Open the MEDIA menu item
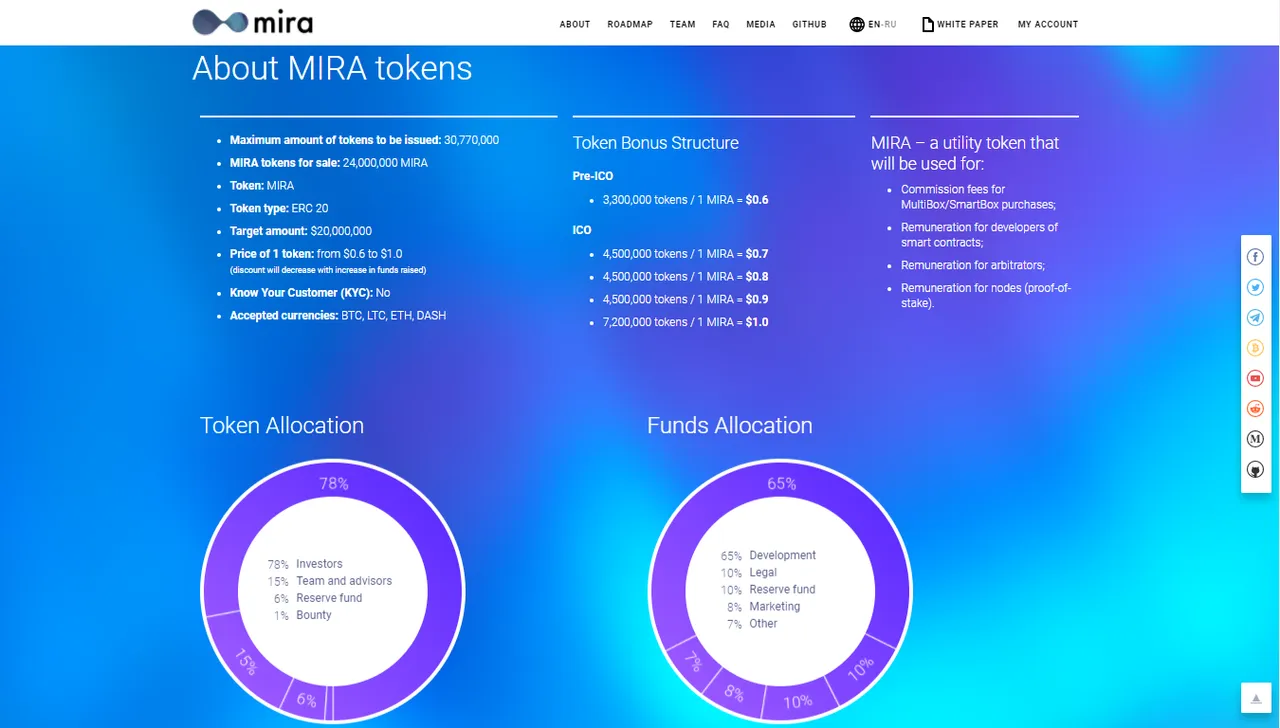 point(761,24)
